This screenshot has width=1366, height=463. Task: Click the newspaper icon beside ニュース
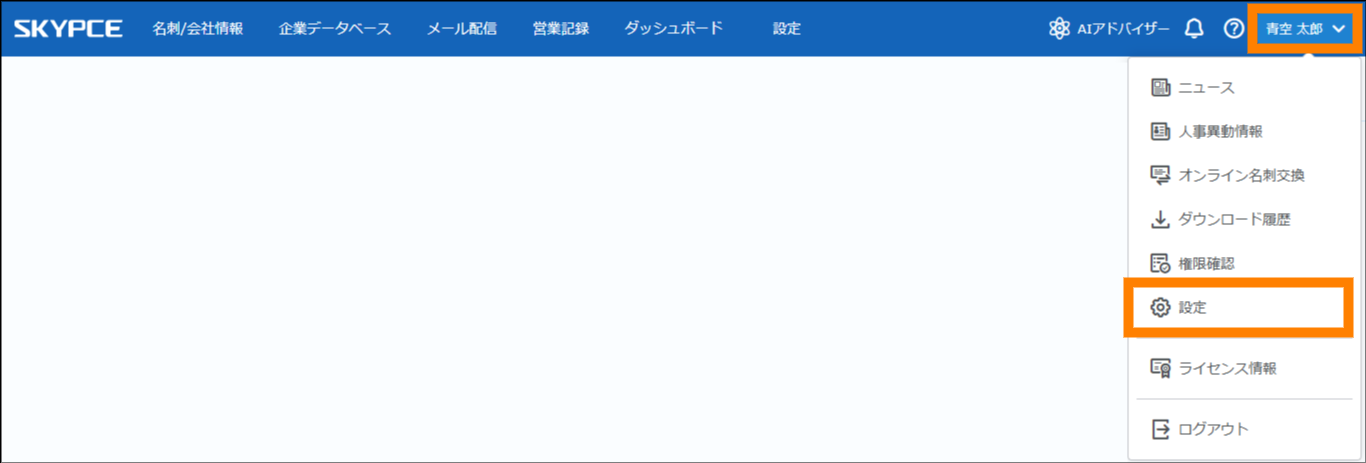1160,88
